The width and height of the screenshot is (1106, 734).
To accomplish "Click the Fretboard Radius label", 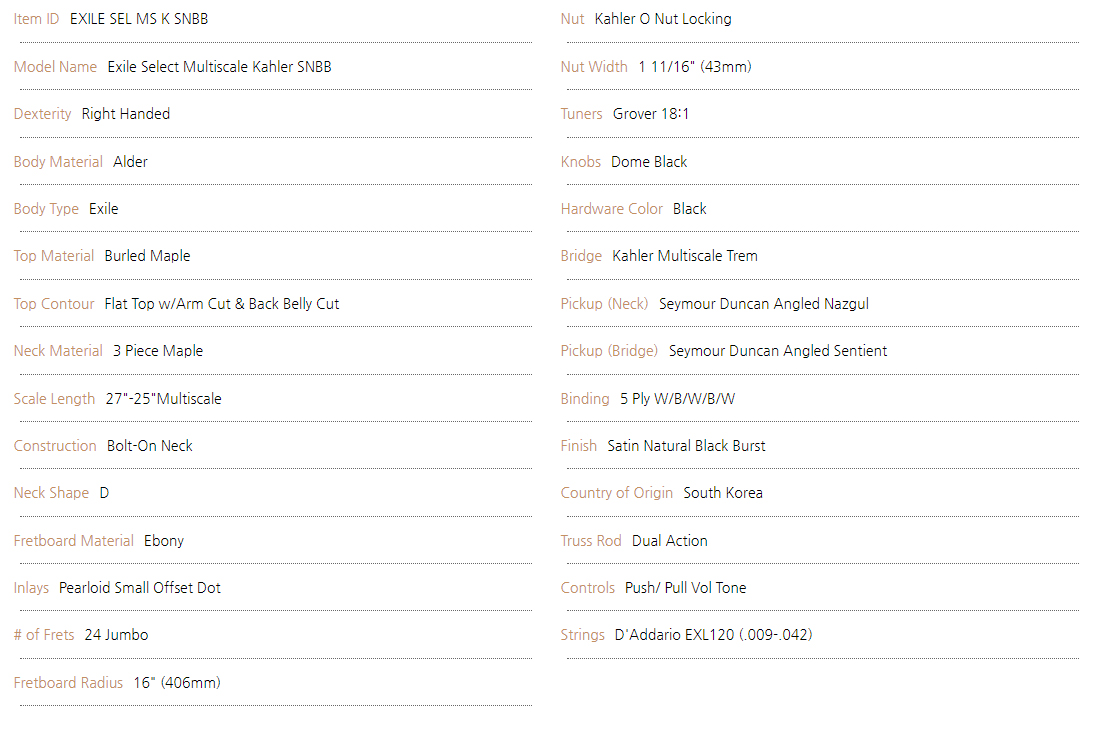I will pyautogui.click(x=68, y=683).
